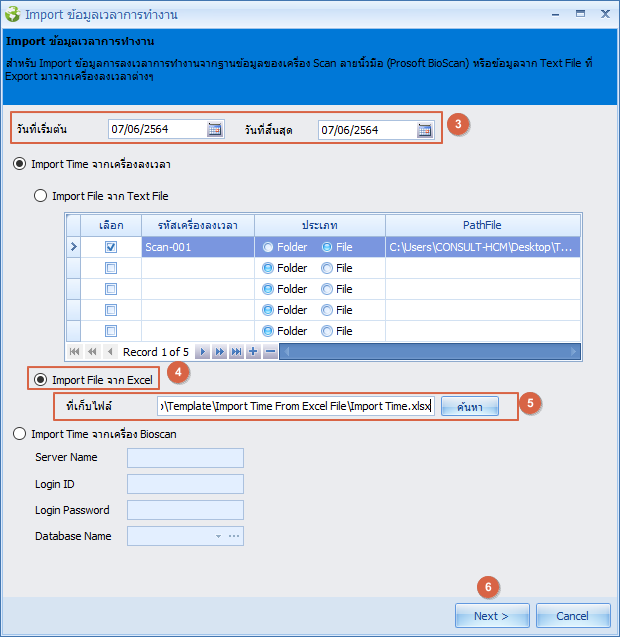Click the ประเภท column header
Viewport: 620px width, 637px height.
coord(320,225)
